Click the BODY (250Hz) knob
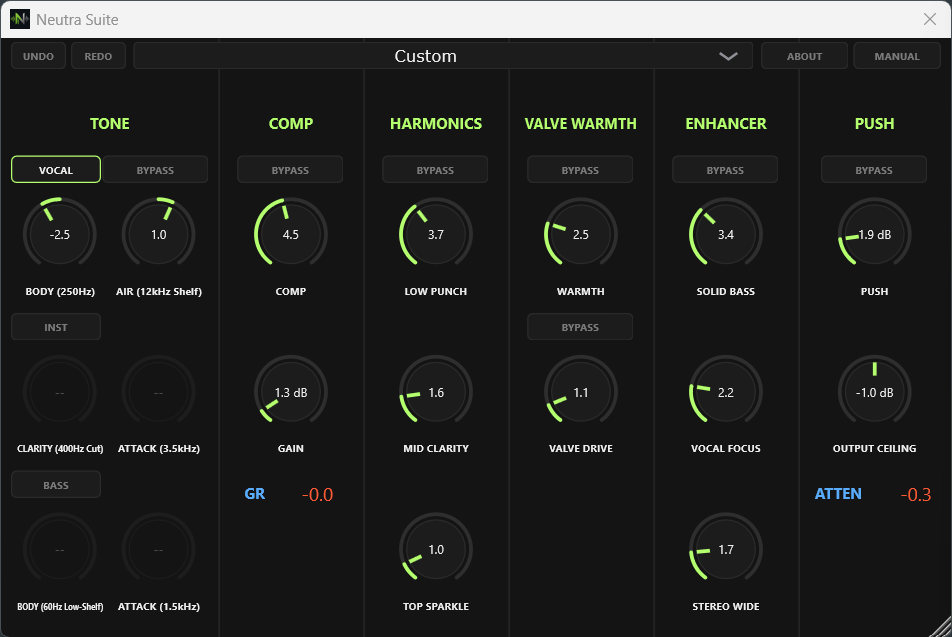952x637 pixels. pyautogui.click(x=60, y=234)
